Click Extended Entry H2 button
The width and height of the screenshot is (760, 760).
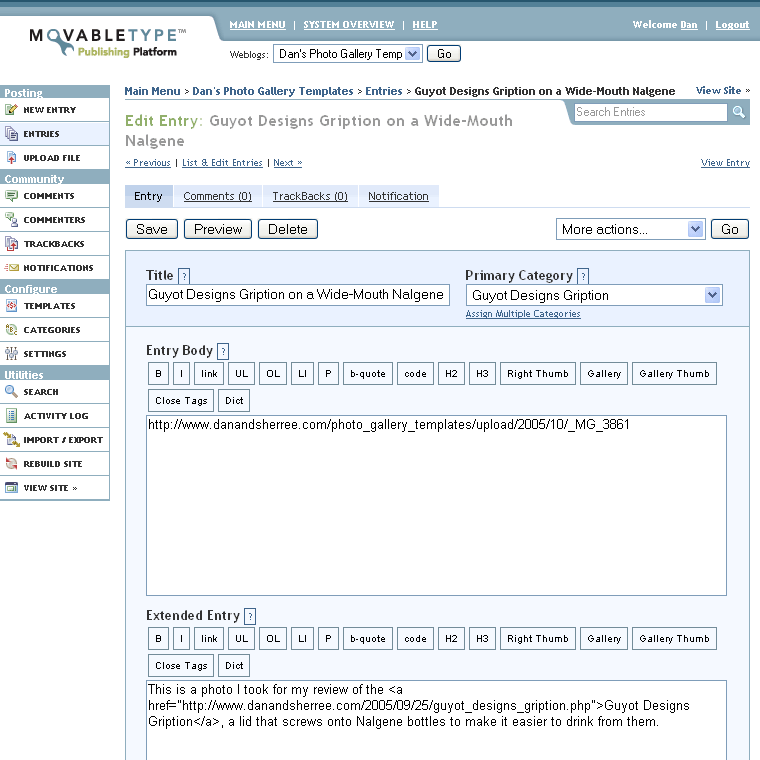pos(451,639)
